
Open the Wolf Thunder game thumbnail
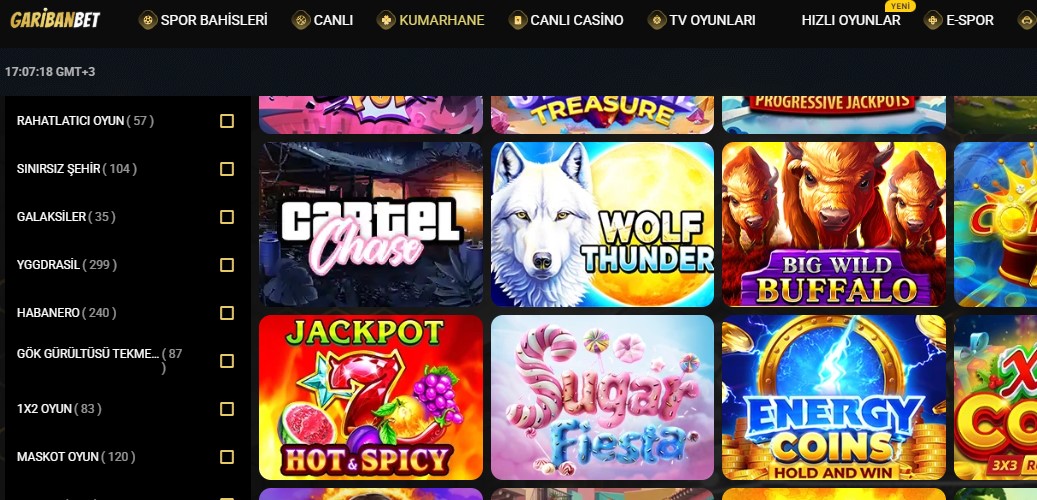coord(602,224)
